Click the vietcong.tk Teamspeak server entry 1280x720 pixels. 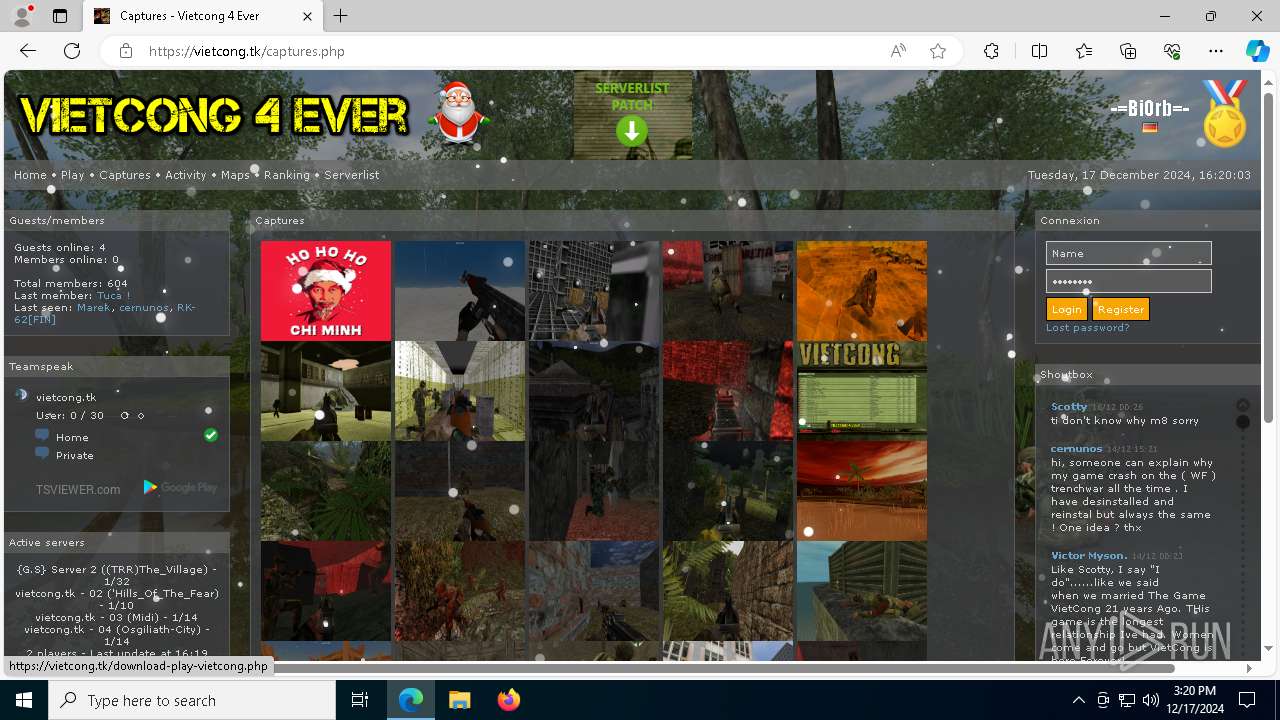(x=66, y=397)
